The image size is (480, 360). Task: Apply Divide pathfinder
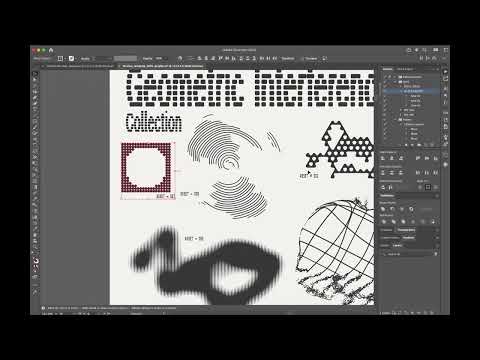[383, 222]
